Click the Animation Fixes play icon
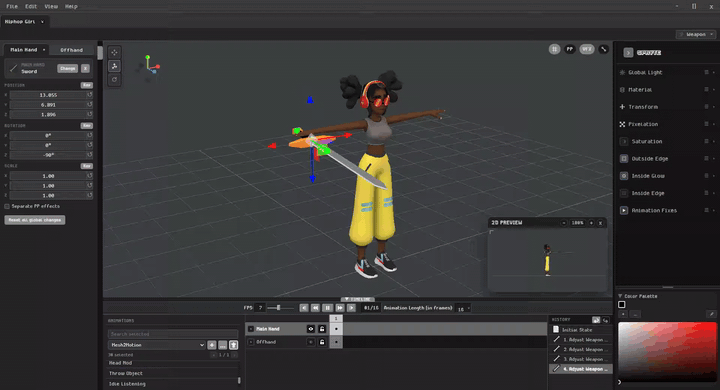Image resolution: width=720 pixels, height=390 pixels. (624, 210)
